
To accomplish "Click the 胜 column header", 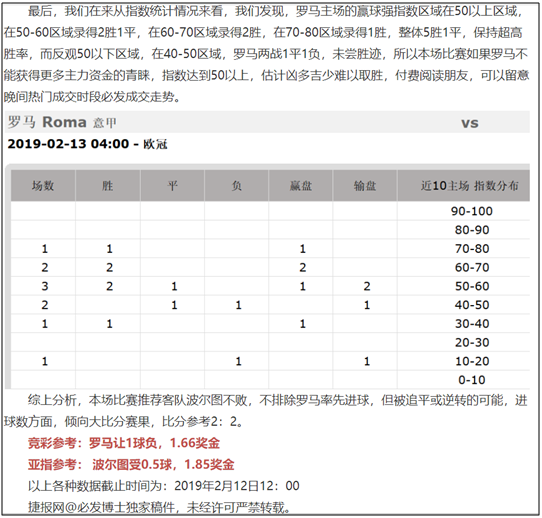I will coord(108,186).
